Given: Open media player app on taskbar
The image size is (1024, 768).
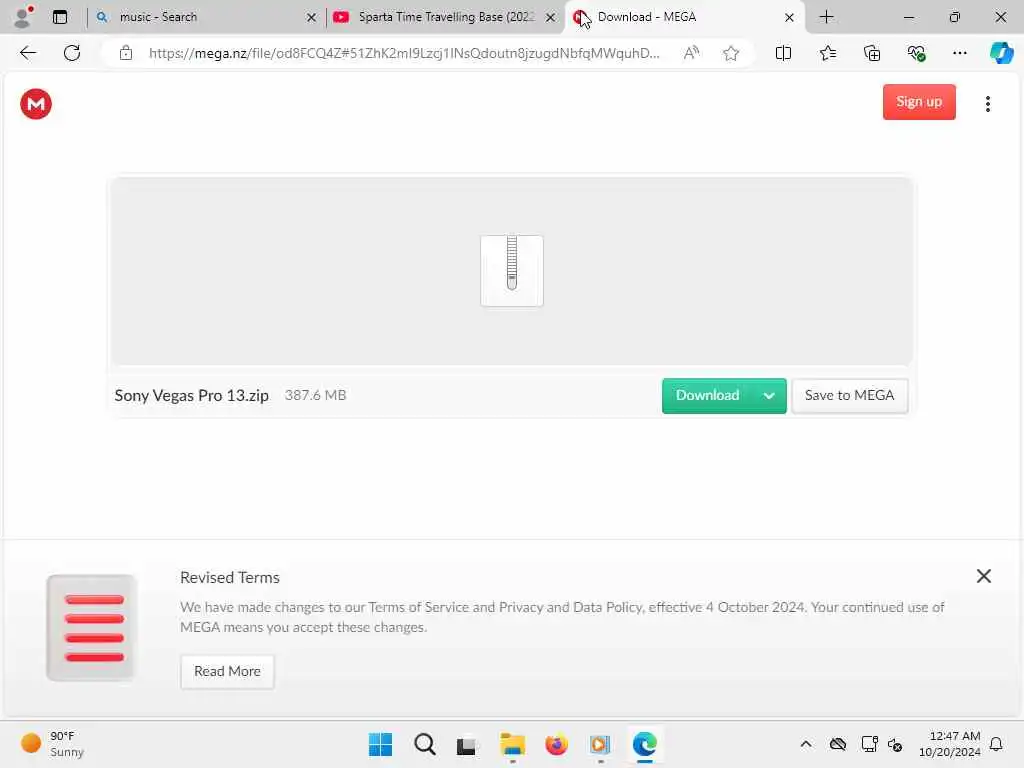Looking at the screenshot, I should [600, 744].
